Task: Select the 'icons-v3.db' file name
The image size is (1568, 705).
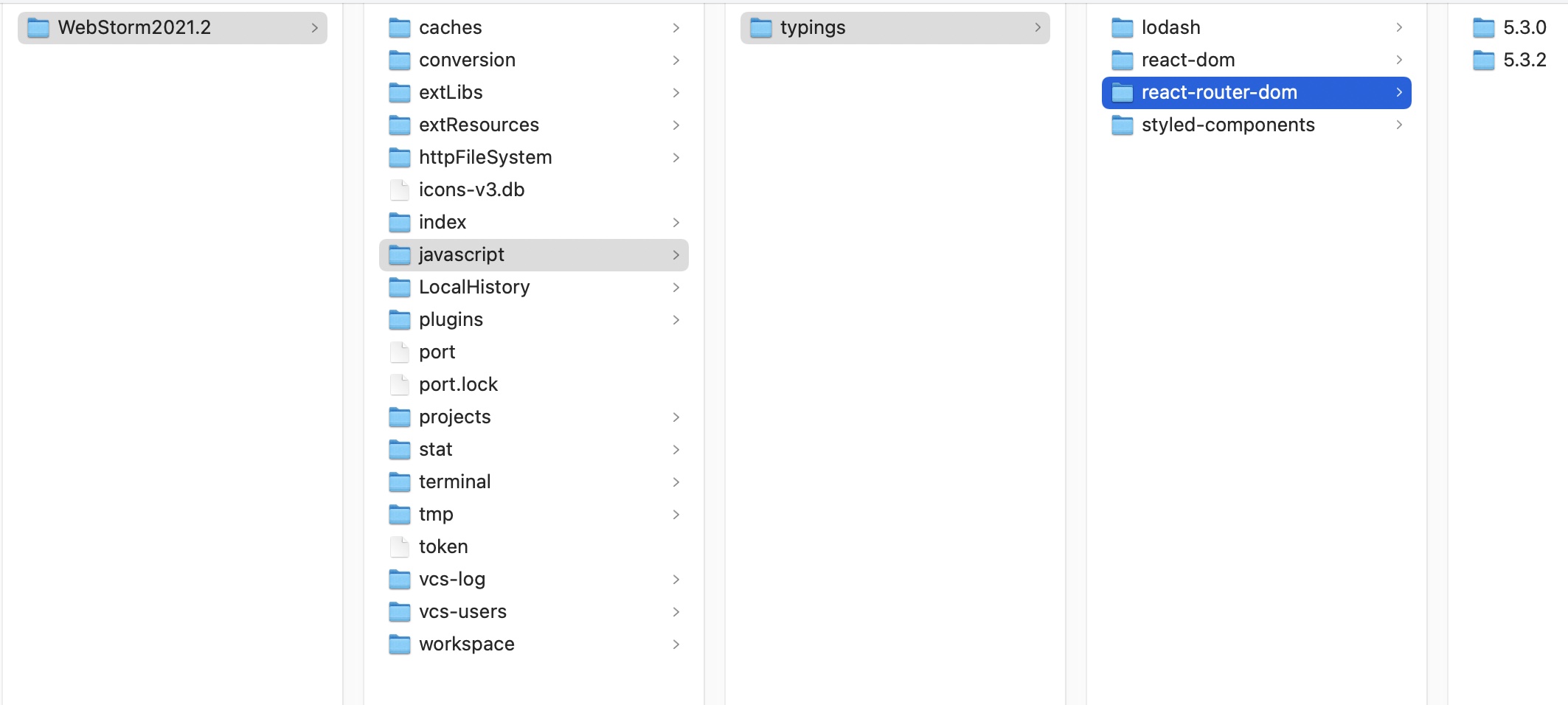Action: pos(471,190)
